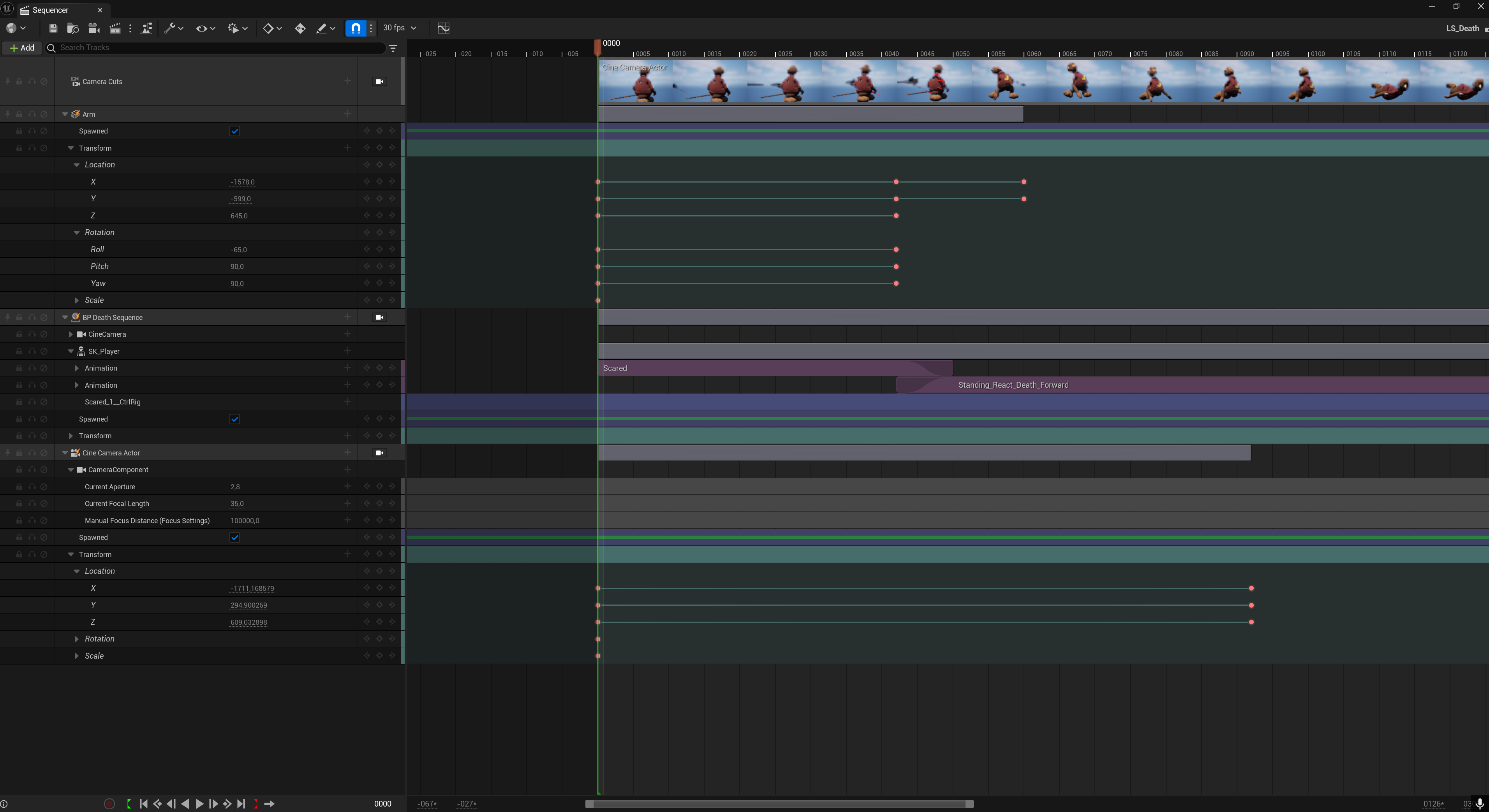Viewport: 1489px width, 812px height.
Task: Open the Playback Options gear menu
Action: [238, 28]
